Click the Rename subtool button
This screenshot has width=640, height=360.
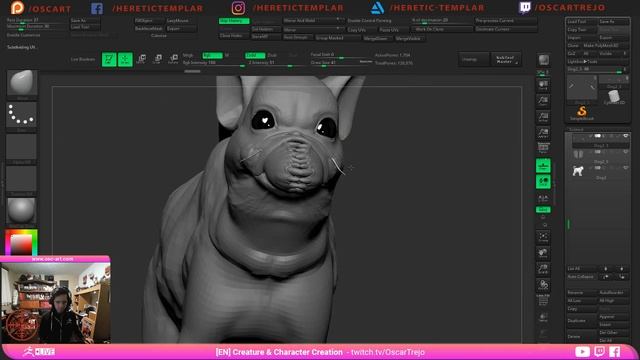tap(582, 293)
